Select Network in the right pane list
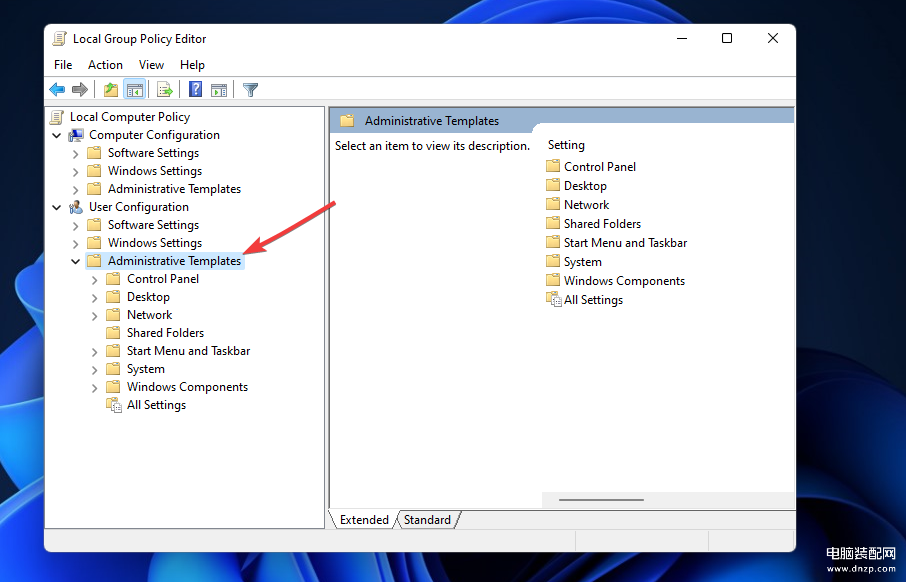 586,205
